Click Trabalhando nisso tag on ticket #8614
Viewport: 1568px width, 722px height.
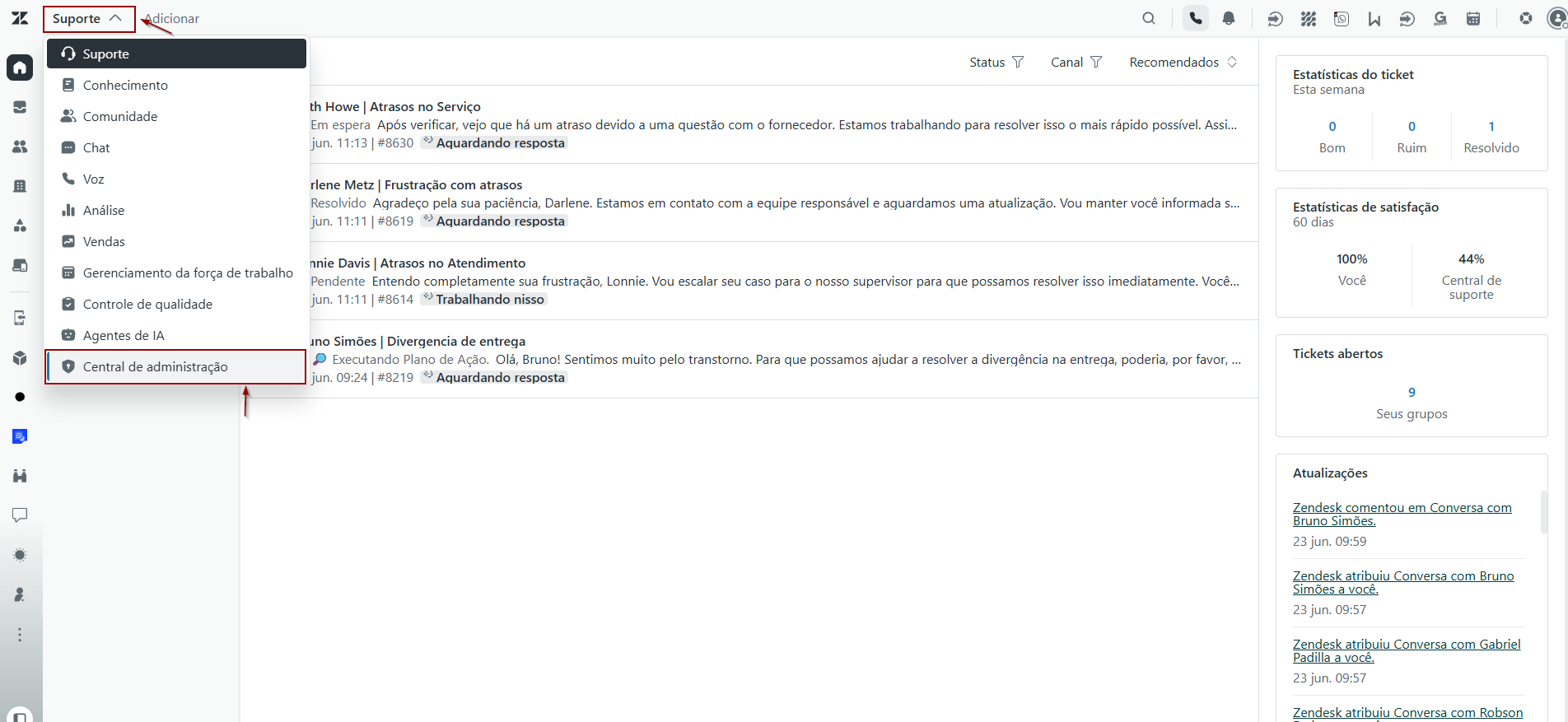pos(484,299)
